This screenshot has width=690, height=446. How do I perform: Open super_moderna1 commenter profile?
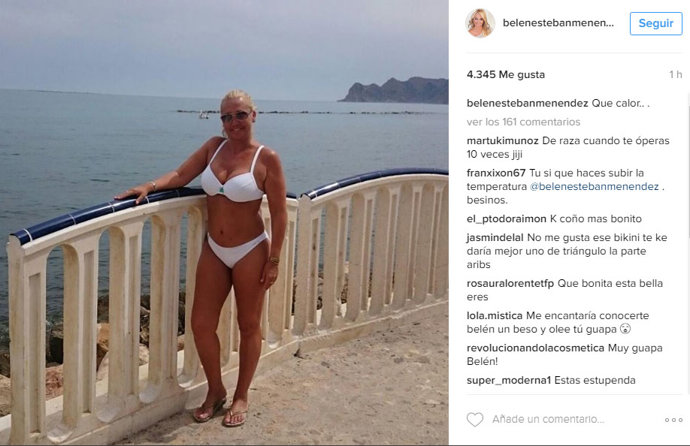tap(509, 380)
